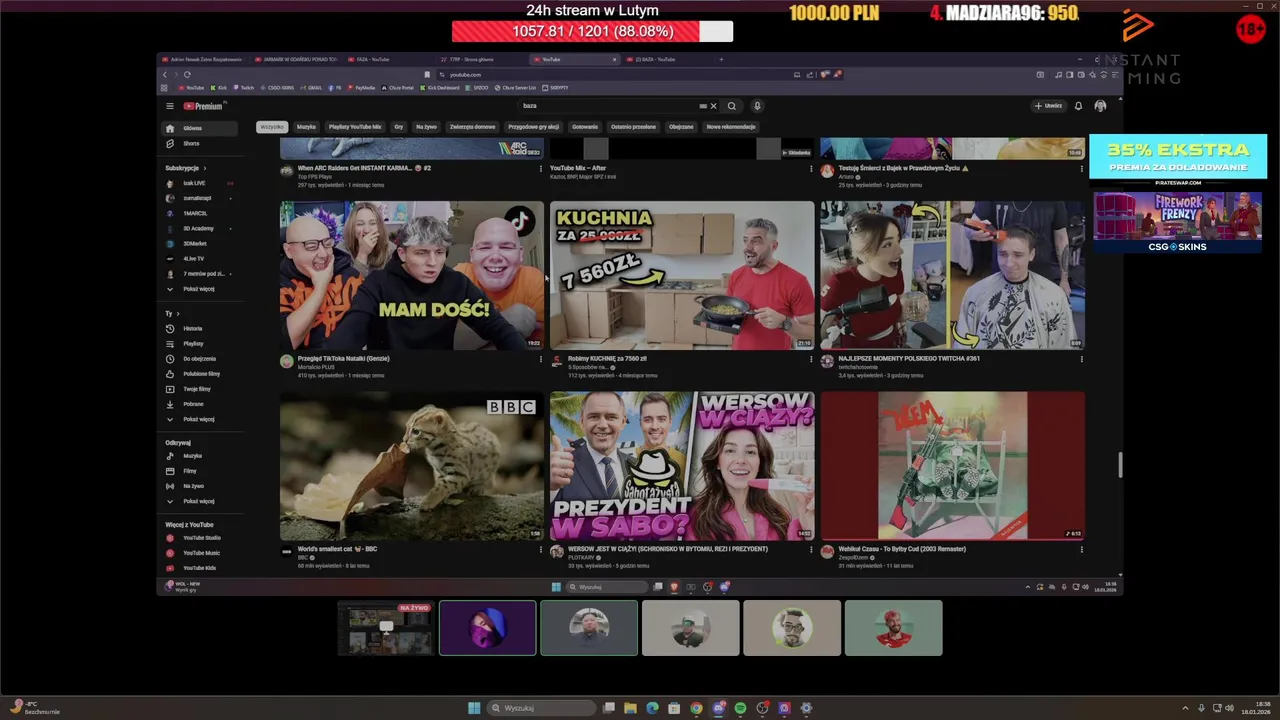Click the Wyszukaj taskbar search box

[x=540, y=708]
